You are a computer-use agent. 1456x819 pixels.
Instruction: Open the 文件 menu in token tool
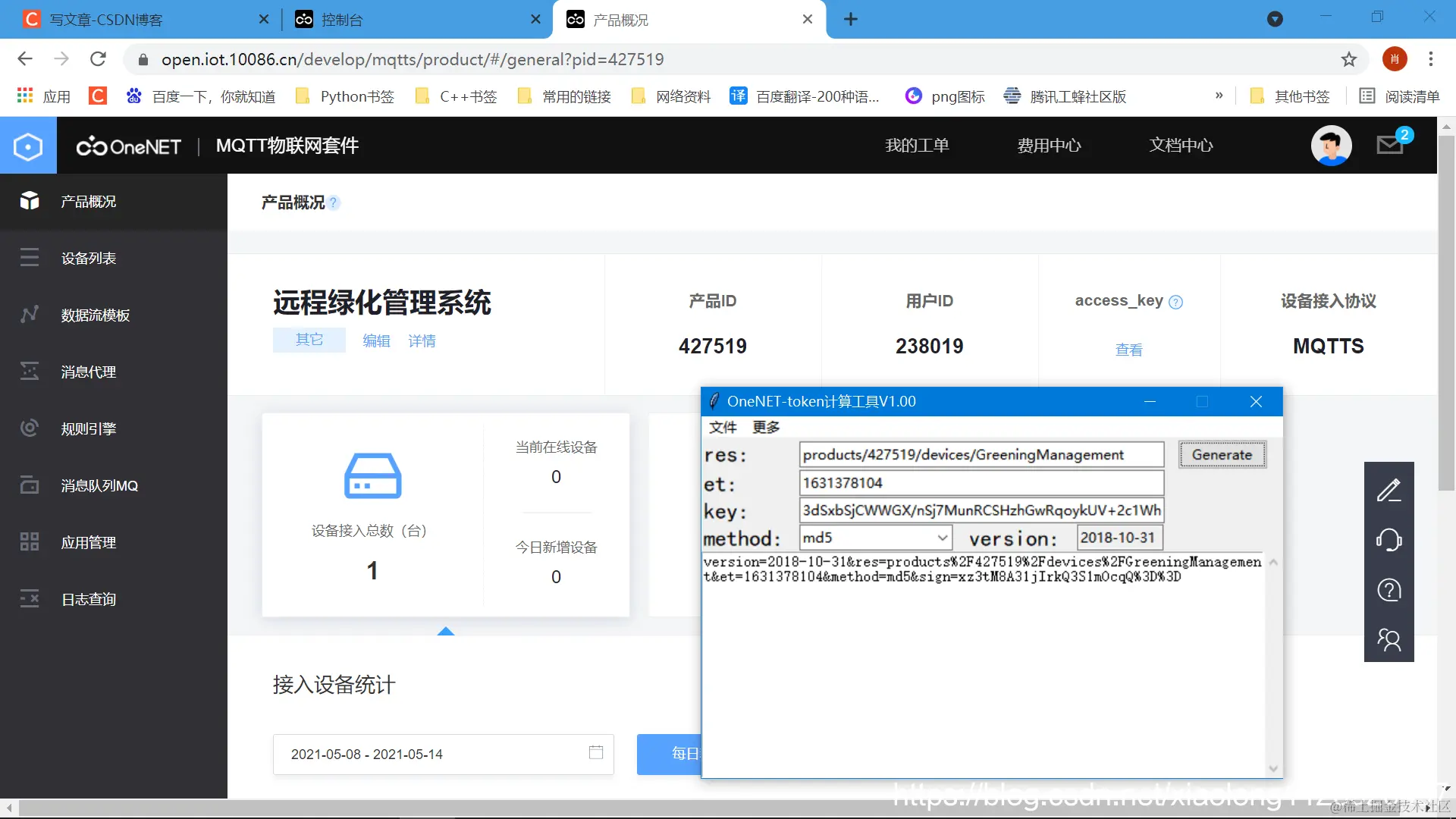pyautogui.click(x=722, y=427)
